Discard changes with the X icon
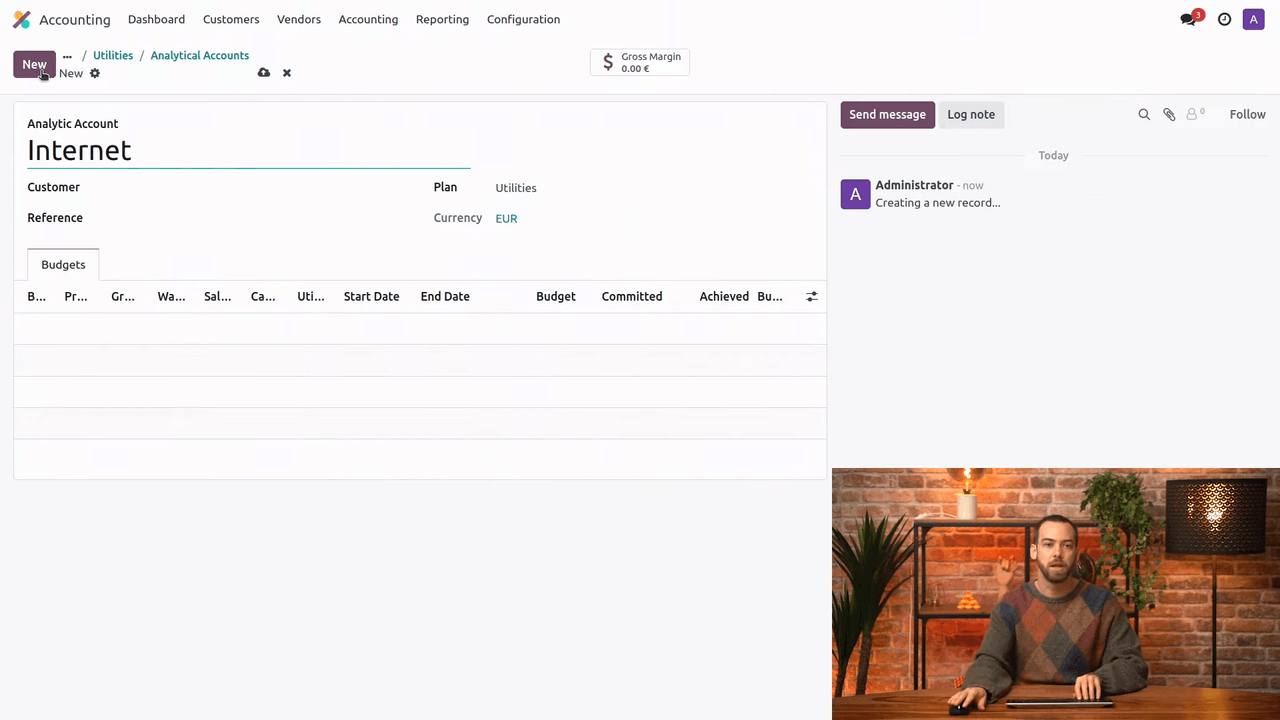The image size is (1280, 720). click(x=287, y=73)
